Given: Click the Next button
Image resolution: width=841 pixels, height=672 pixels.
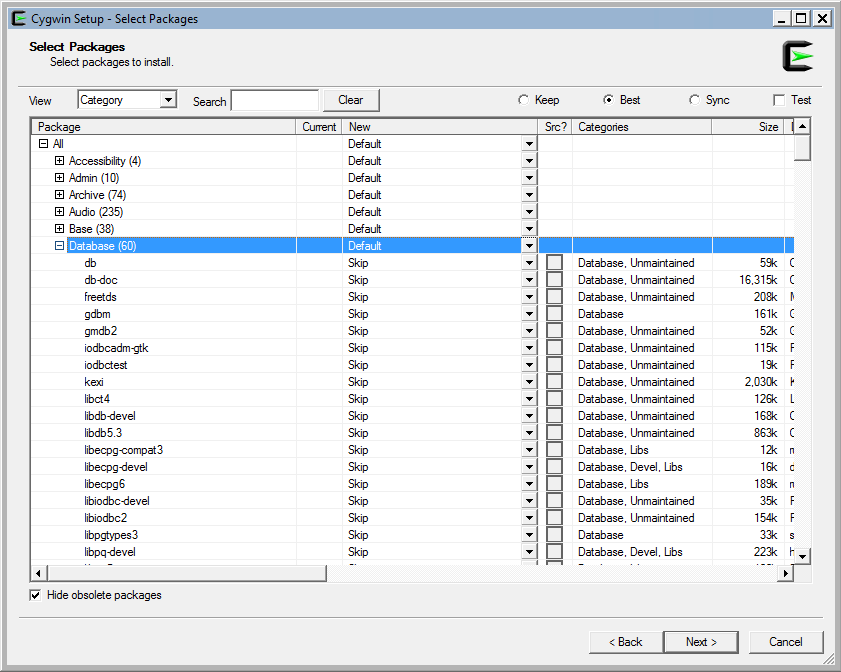Looking at the screenshot, I should [x=701, y=642].
